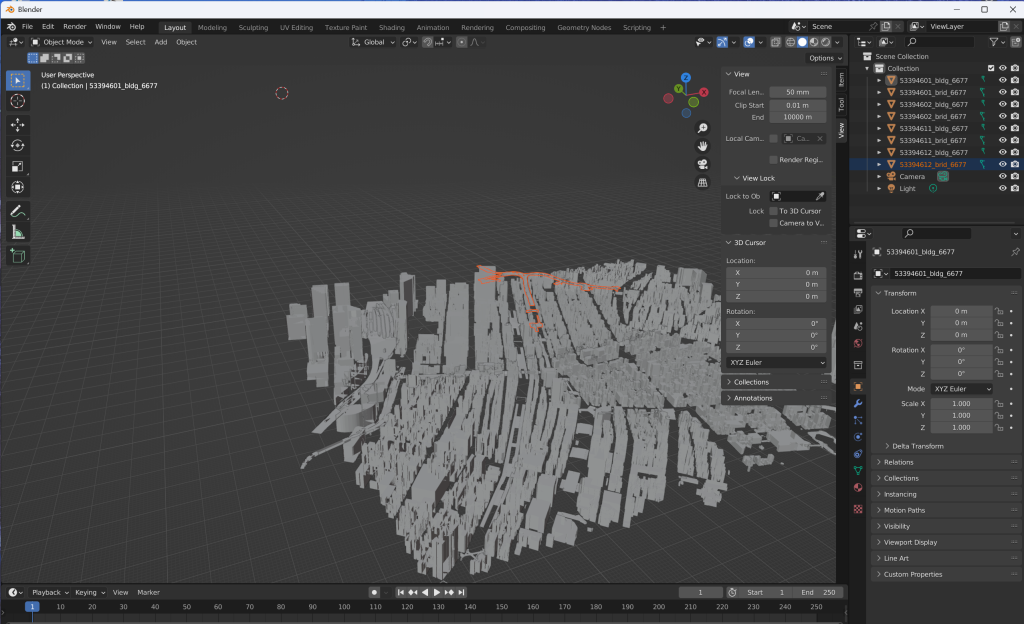Toggle camera view with the camera icon
The height and width of the screenshot is (624, 1024).
[703, 164]
